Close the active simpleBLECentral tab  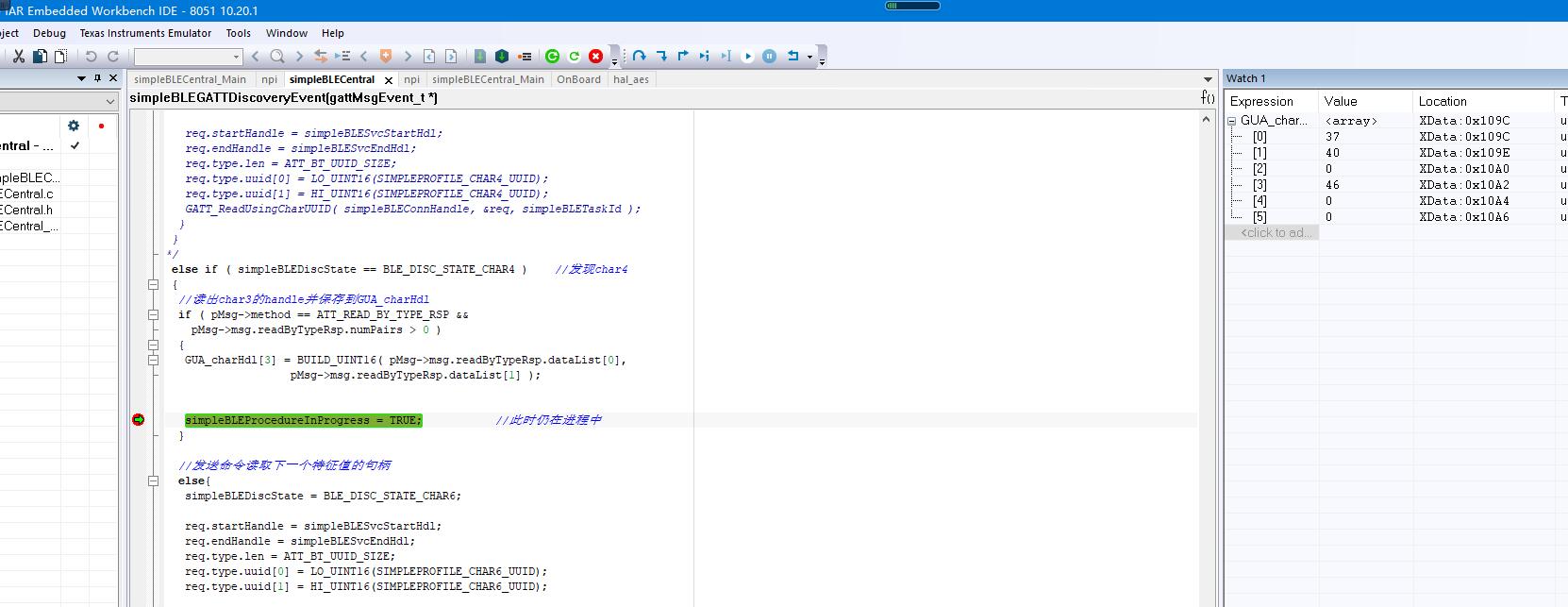click(388, 80)
